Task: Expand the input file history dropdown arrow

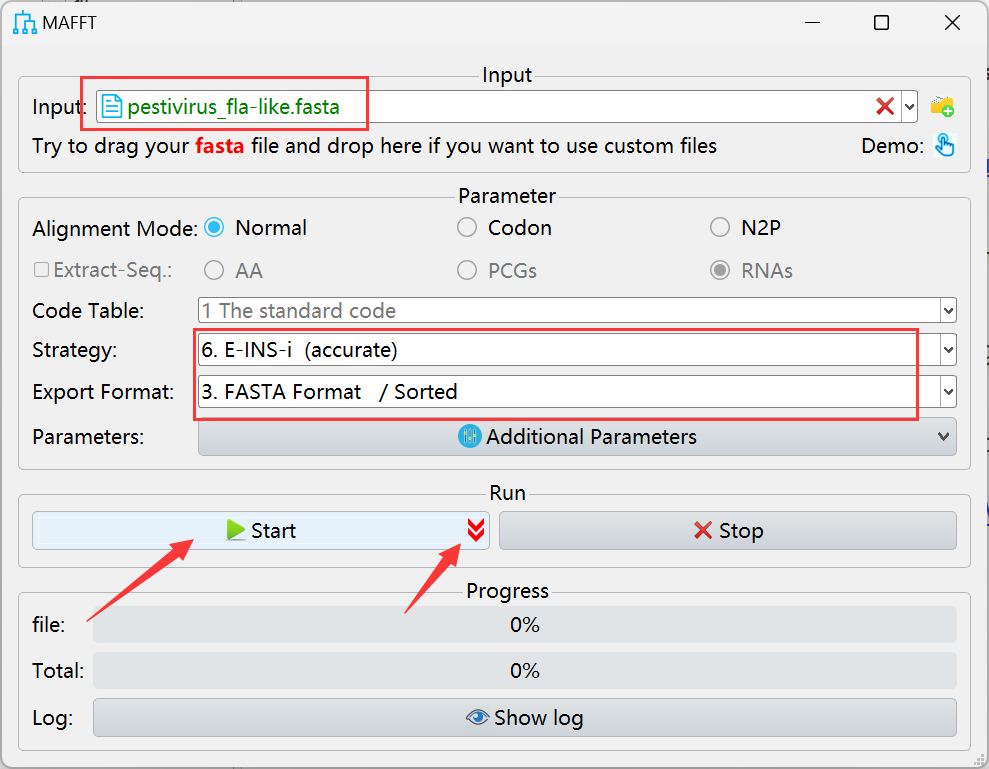Action: (x=909, y=106)
